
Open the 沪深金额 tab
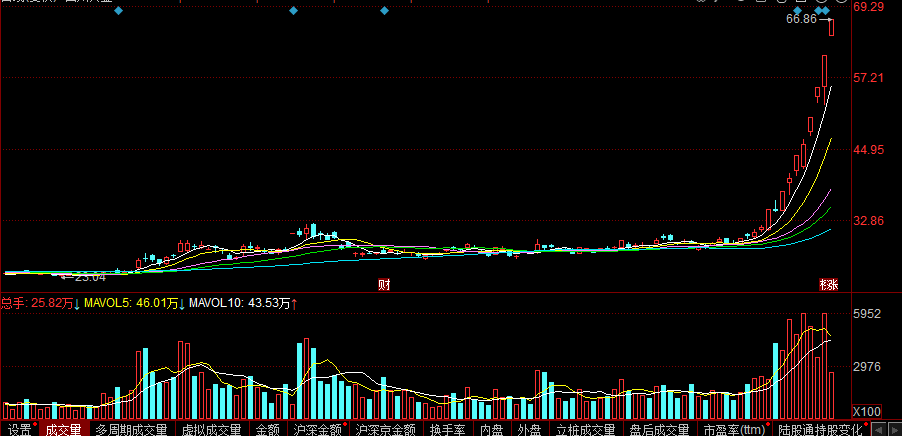coord(317,429)
